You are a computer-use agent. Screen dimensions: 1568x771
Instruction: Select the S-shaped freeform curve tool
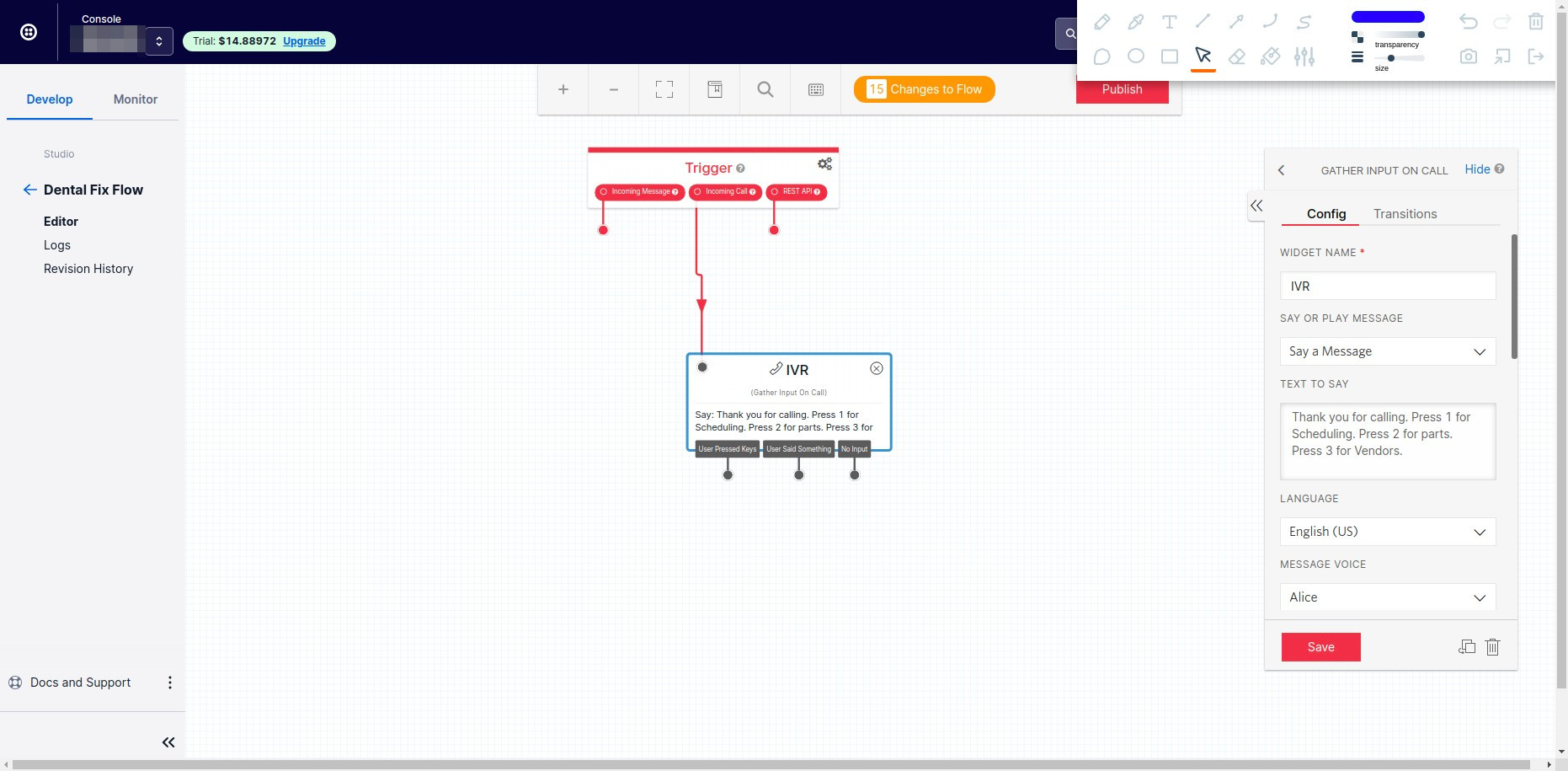pyautogui.click(x=1304, y=22)
